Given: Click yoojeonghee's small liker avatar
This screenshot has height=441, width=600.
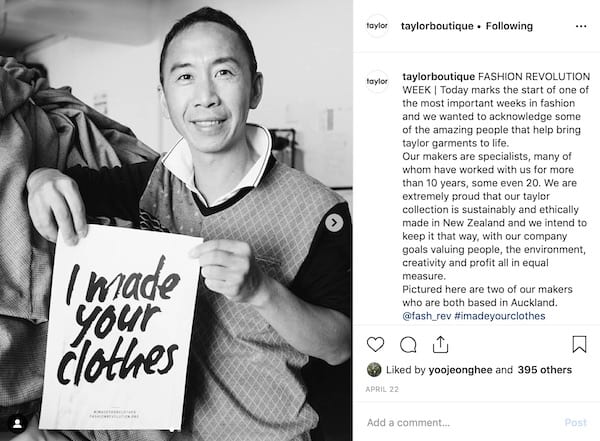Looking at the screenshot, I should point(374,370).
